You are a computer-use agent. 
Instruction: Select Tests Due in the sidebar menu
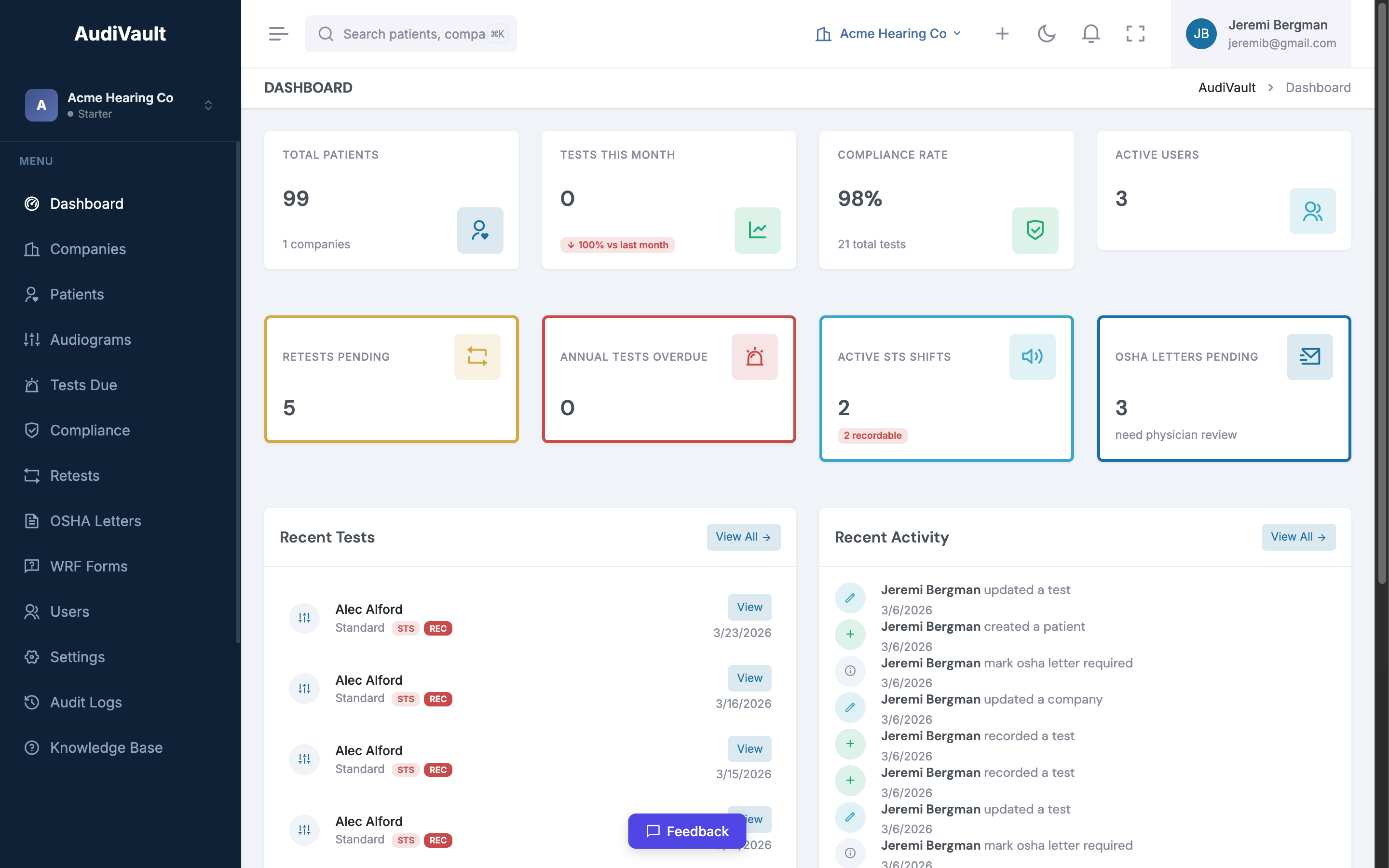click(x=83, y=385)
